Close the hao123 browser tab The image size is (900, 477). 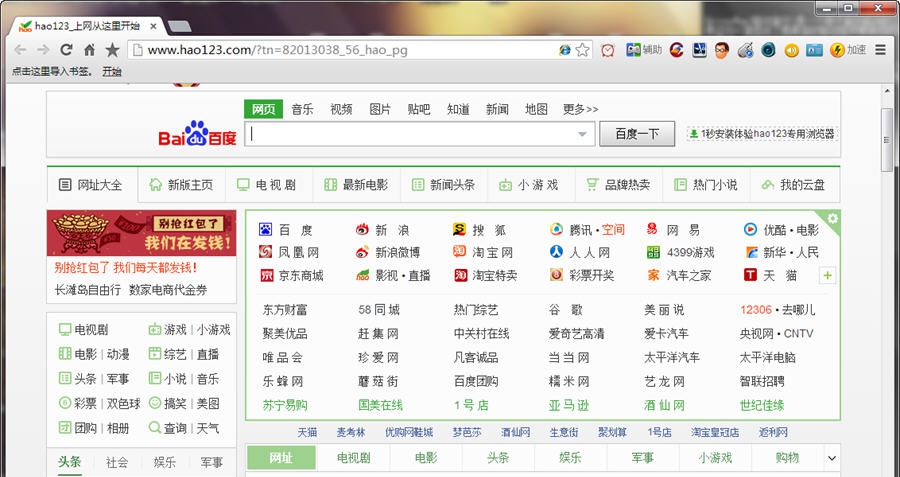[x=154, y=26]
